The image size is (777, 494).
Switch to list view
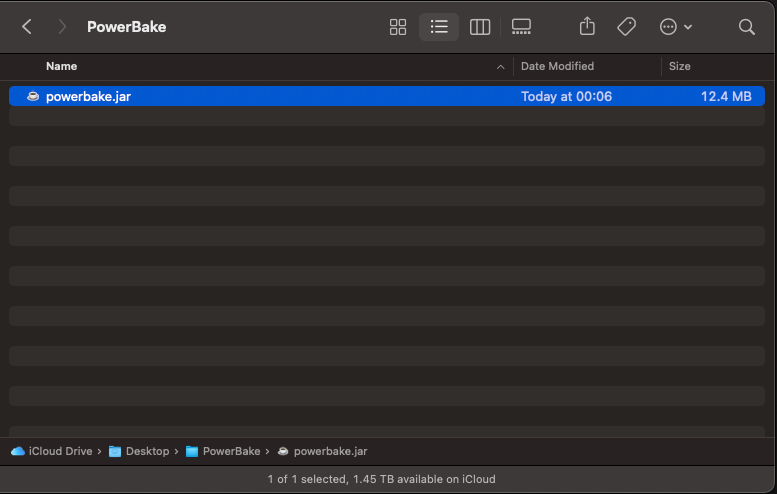click(439, 27)
